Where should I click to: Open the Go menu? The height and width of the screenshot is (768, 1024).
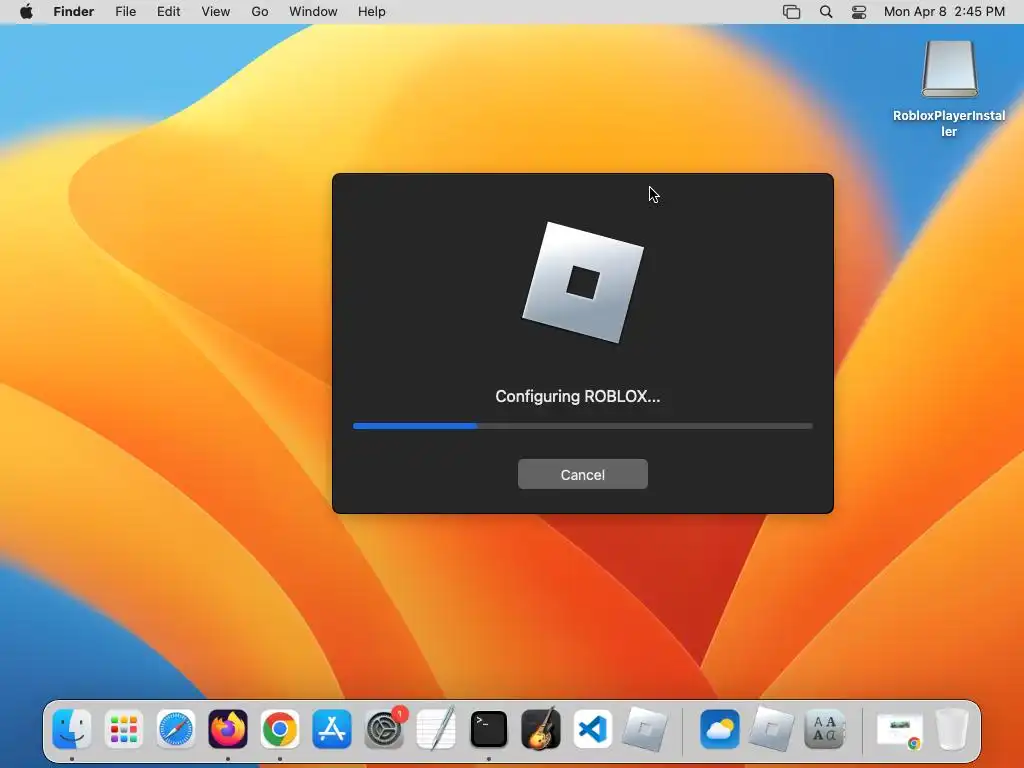pos(260,12)
